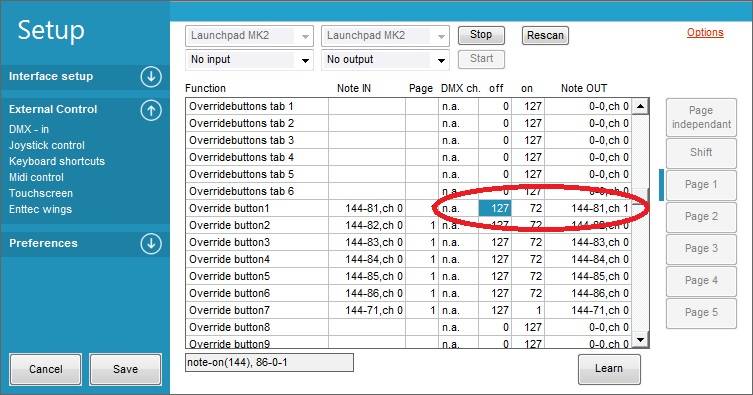This screenshot has height=395, width=753.
Task: Click the Preferences section header
Action: (85, 243)
